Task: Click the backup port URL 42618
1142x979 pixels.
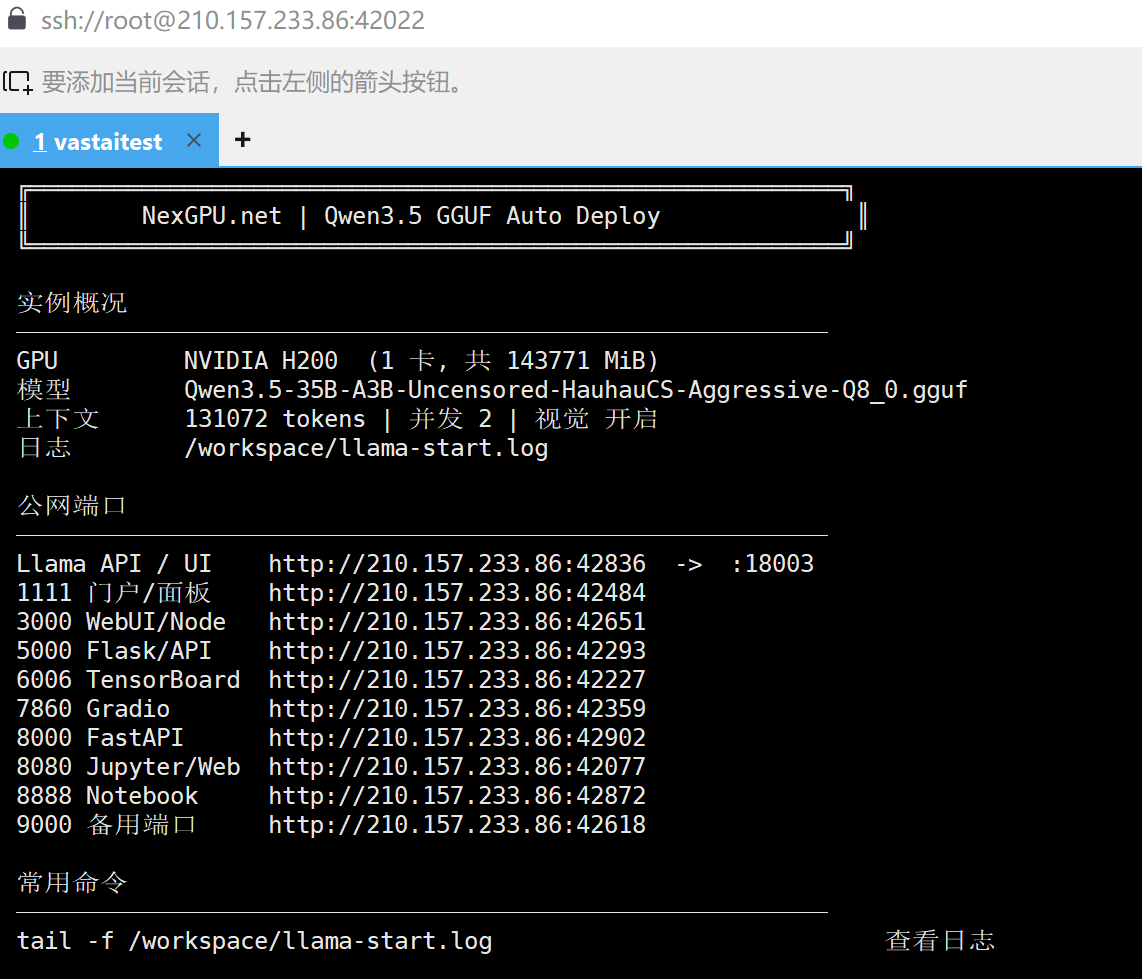Action: point(457,825)
